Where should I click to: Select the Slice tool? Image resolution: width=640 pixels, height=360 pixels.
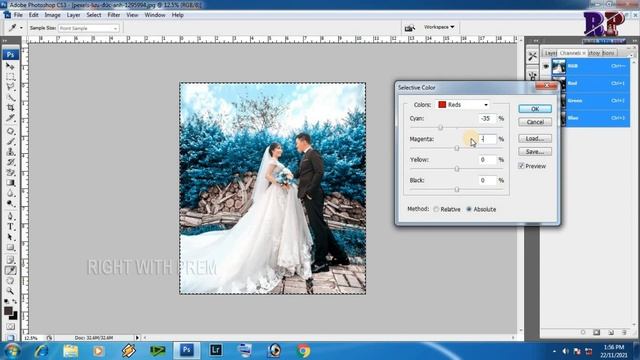pos(10,118)
